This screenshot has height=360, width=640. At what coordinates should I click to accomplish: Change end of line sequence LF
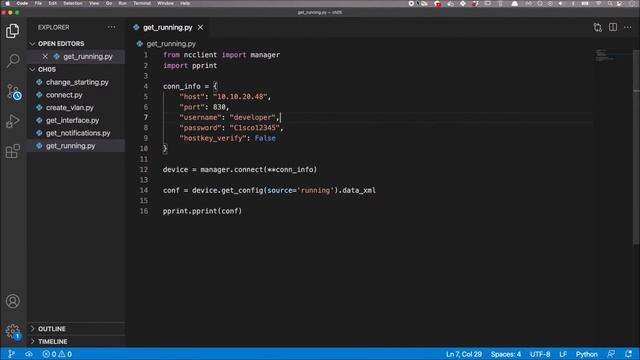[563, 354]
